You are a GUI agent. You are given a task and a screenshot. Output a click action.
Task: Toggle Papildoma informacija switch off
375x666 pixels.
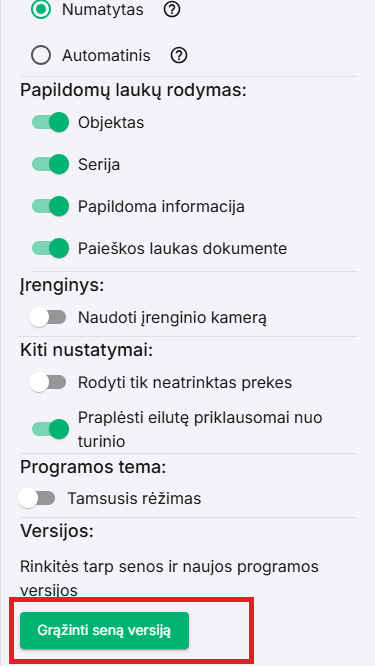point(51,206)
